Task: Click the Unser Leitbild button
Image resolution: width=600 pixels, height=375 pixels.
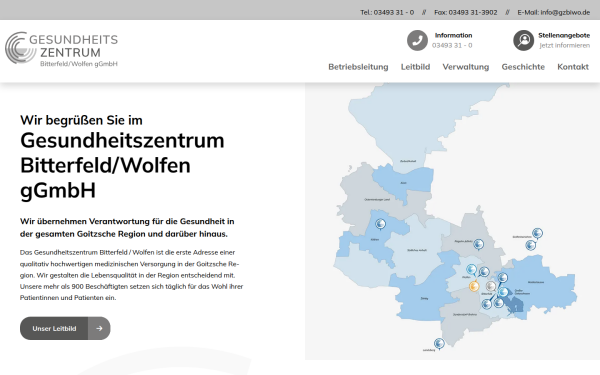Action: tap(65, 328)
